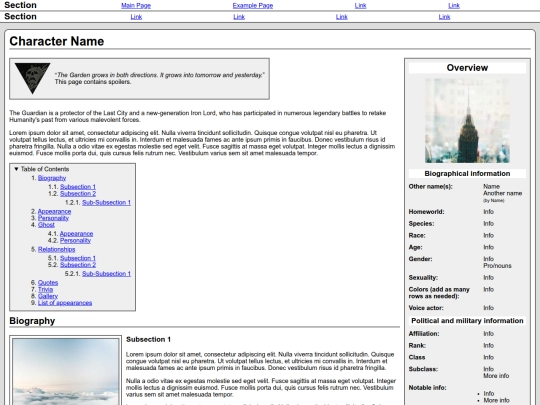Open the Biography cloud sky thumbnail
The width and height of the screenshot is (540, 405).
click(65, 371)
